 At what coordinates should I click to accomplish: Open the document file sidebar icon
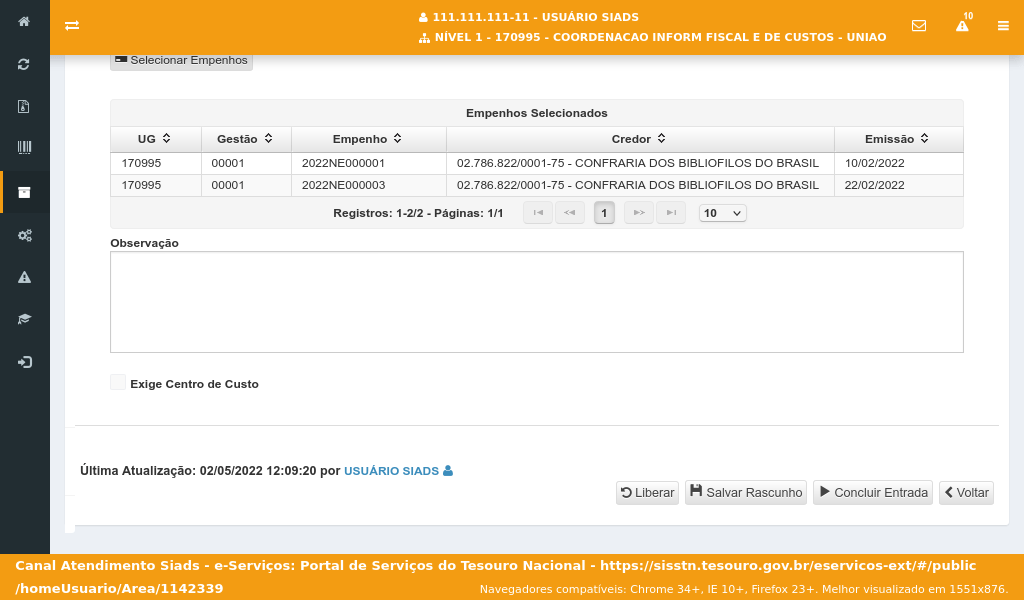coord(24,106)
